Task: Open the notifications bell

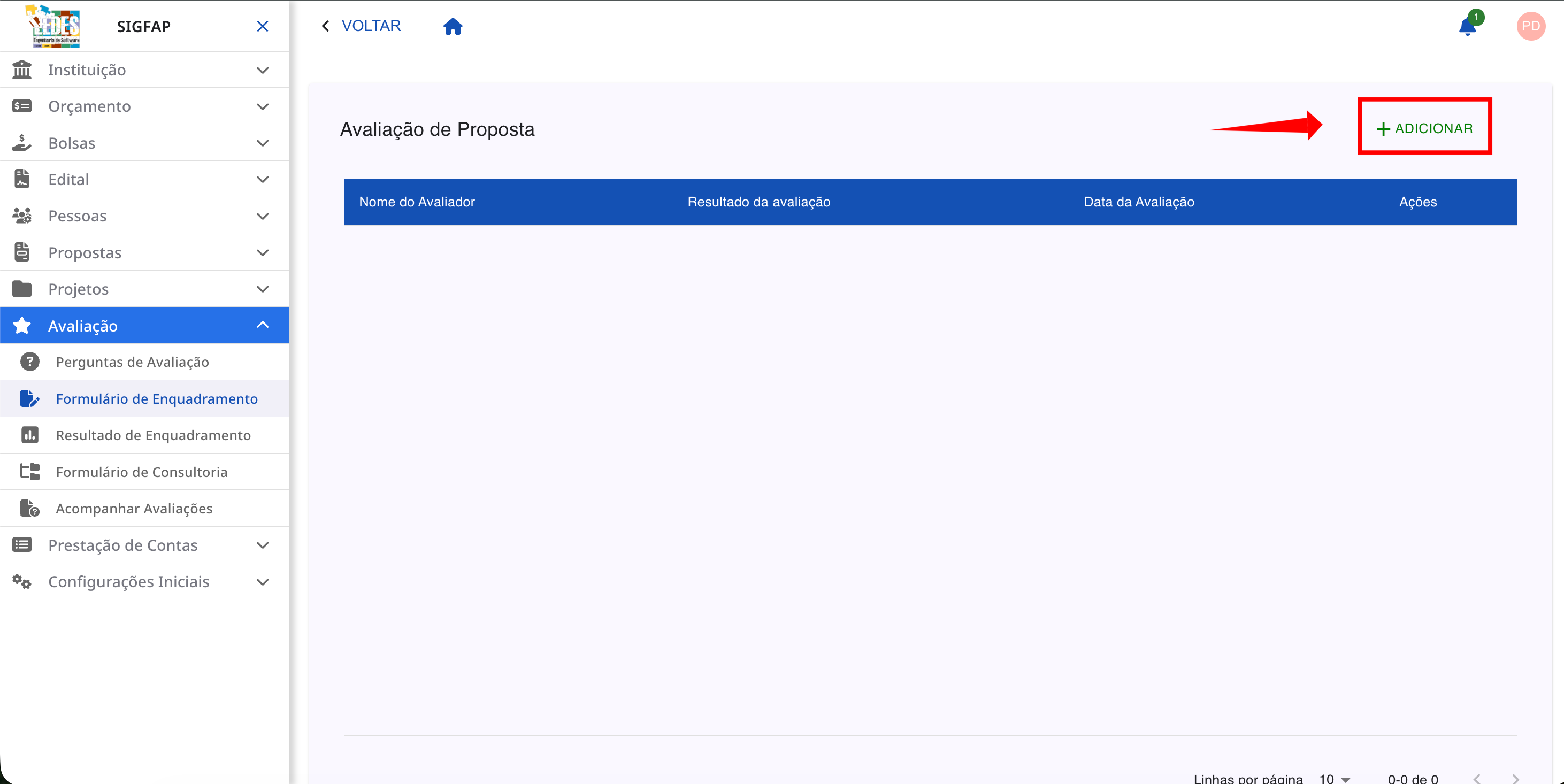Action: 1468,26
